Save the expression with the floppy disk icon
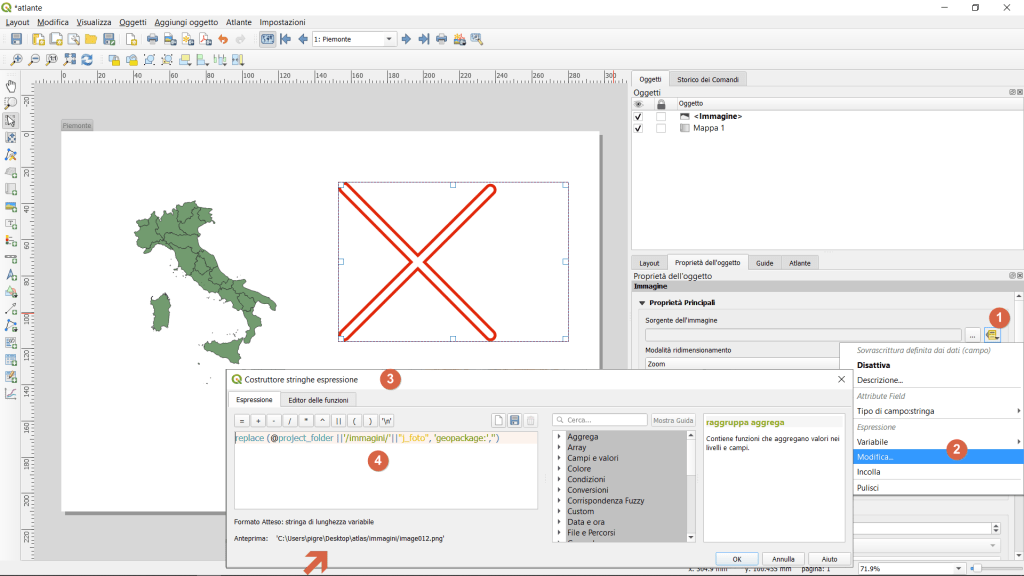This screenshot has height=576, width=1024. point(514,420)
